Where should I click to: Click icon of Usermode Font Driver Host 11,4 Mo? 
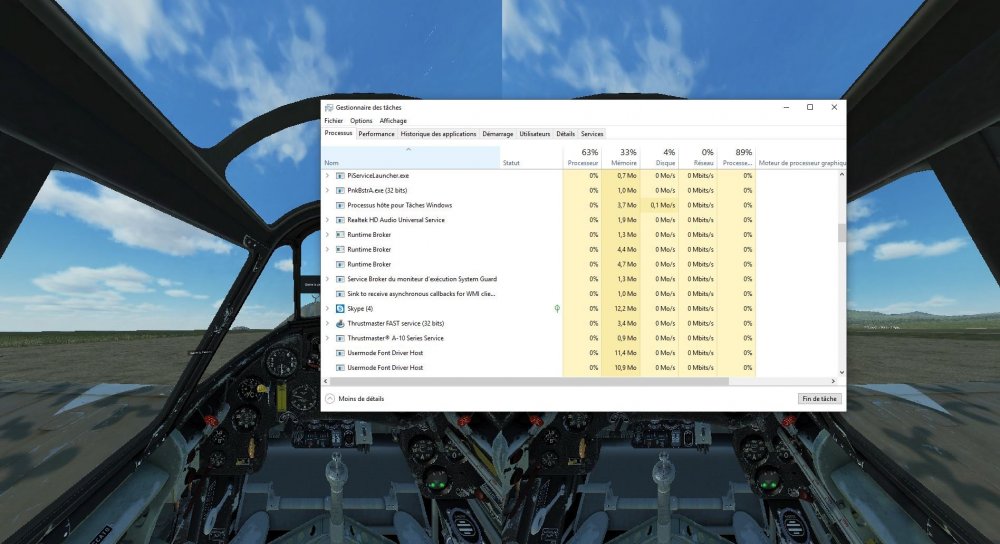[341, 353]
